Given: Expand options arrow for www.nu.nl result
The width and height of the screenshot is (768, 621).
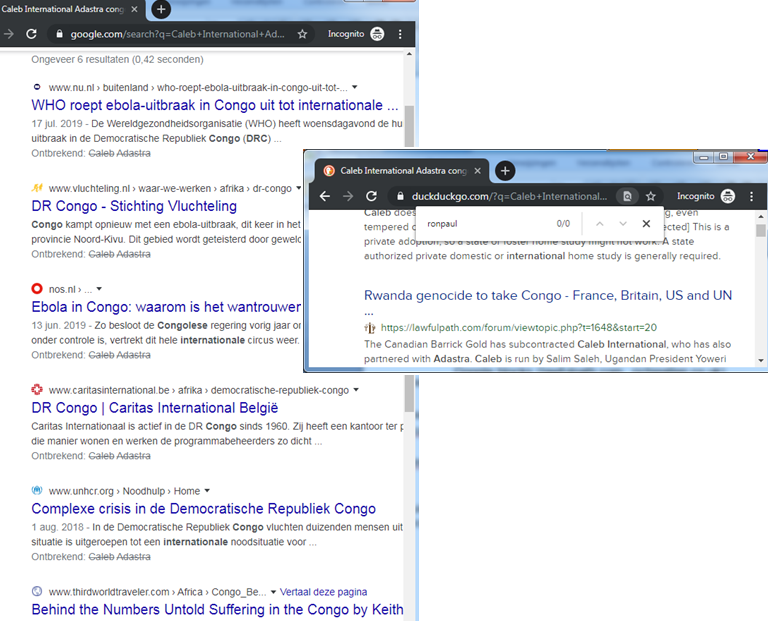Looking at the screenshot, I should tap(355, 87).
